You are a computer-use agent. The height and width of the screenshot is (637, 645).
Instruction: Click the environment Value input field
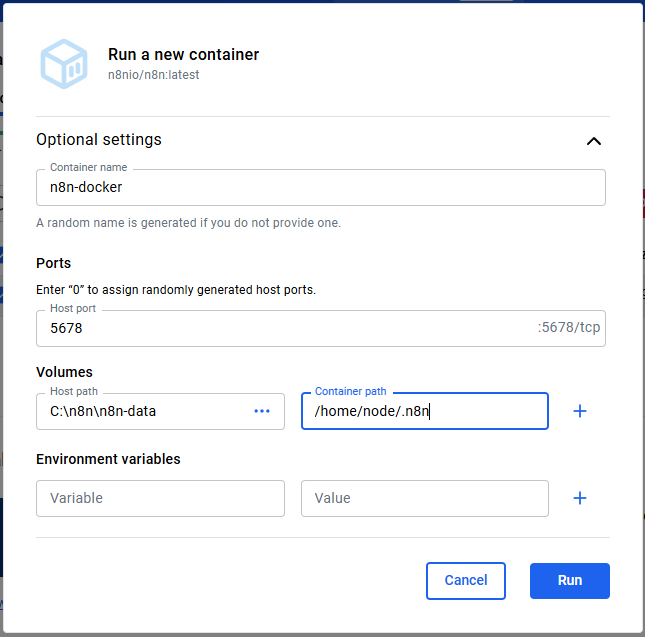click(425, 498)
